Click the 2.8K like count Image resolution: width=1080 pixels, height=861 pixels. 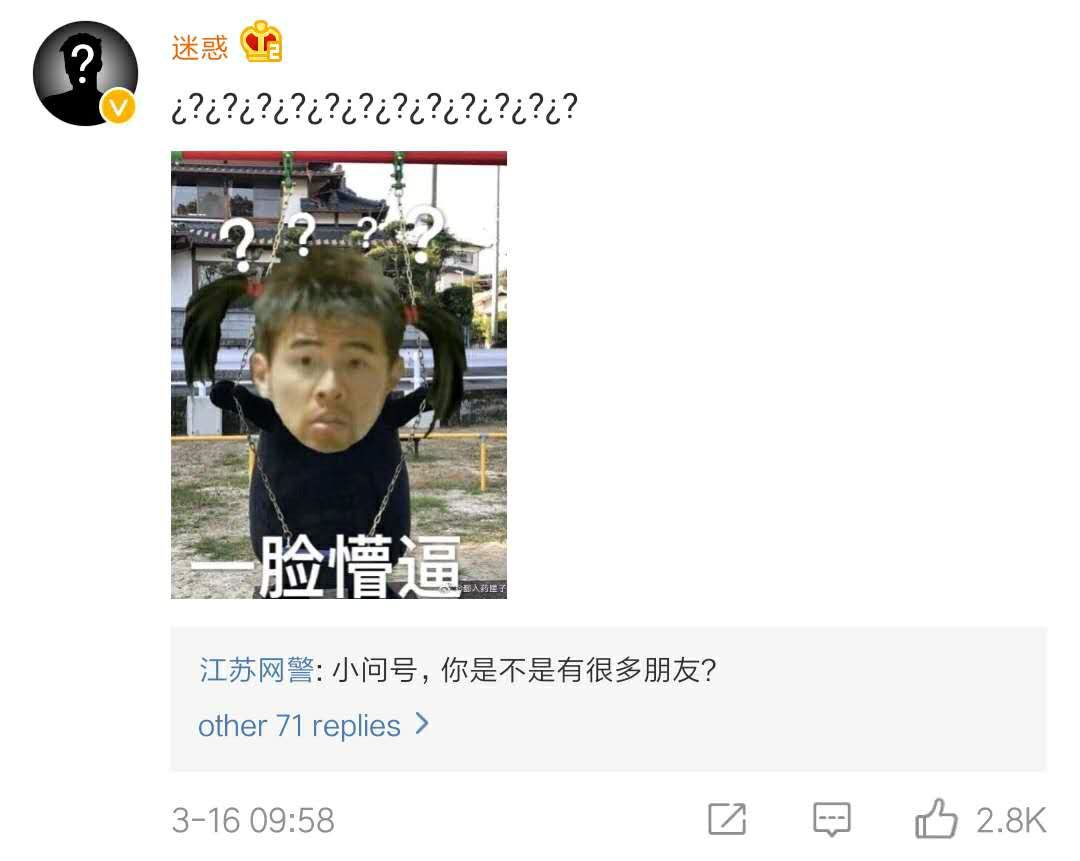[x=1010, y=820]
